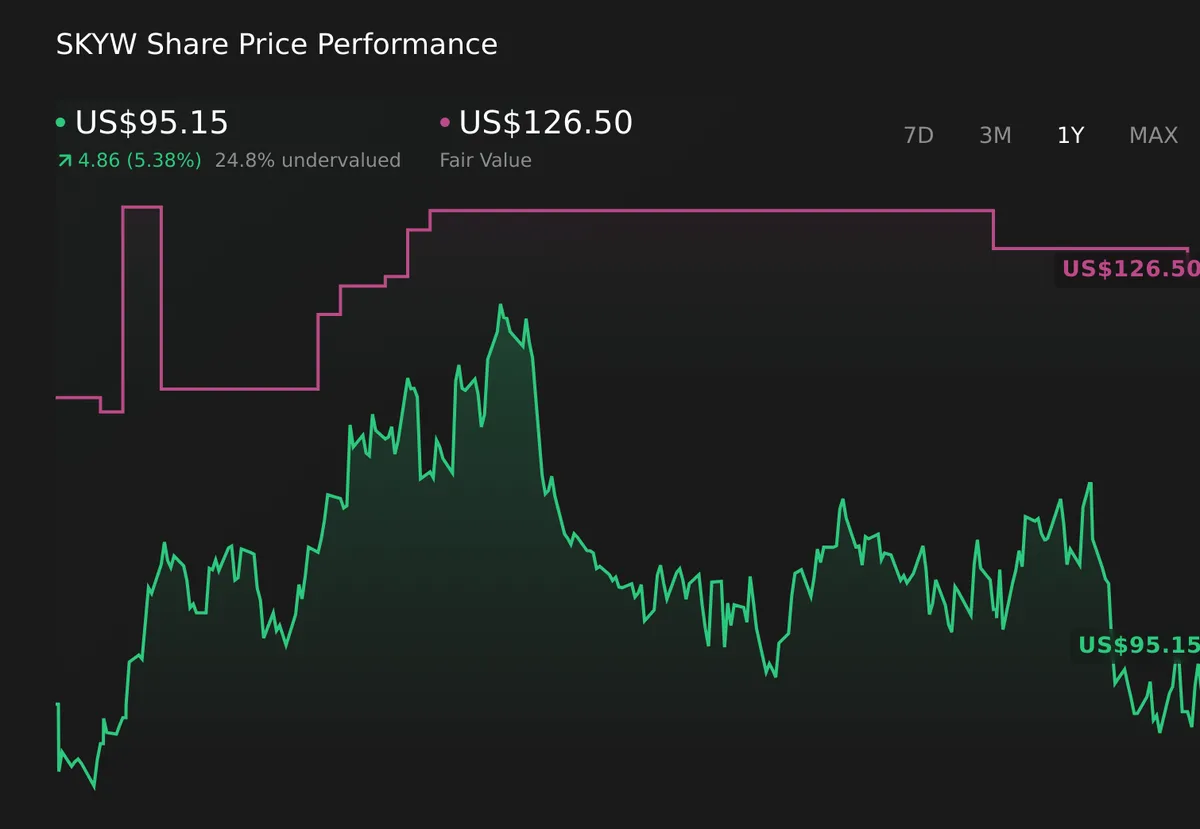Click the 24.8% undervalued text
1200x829 pixels.
pos(307,160)
